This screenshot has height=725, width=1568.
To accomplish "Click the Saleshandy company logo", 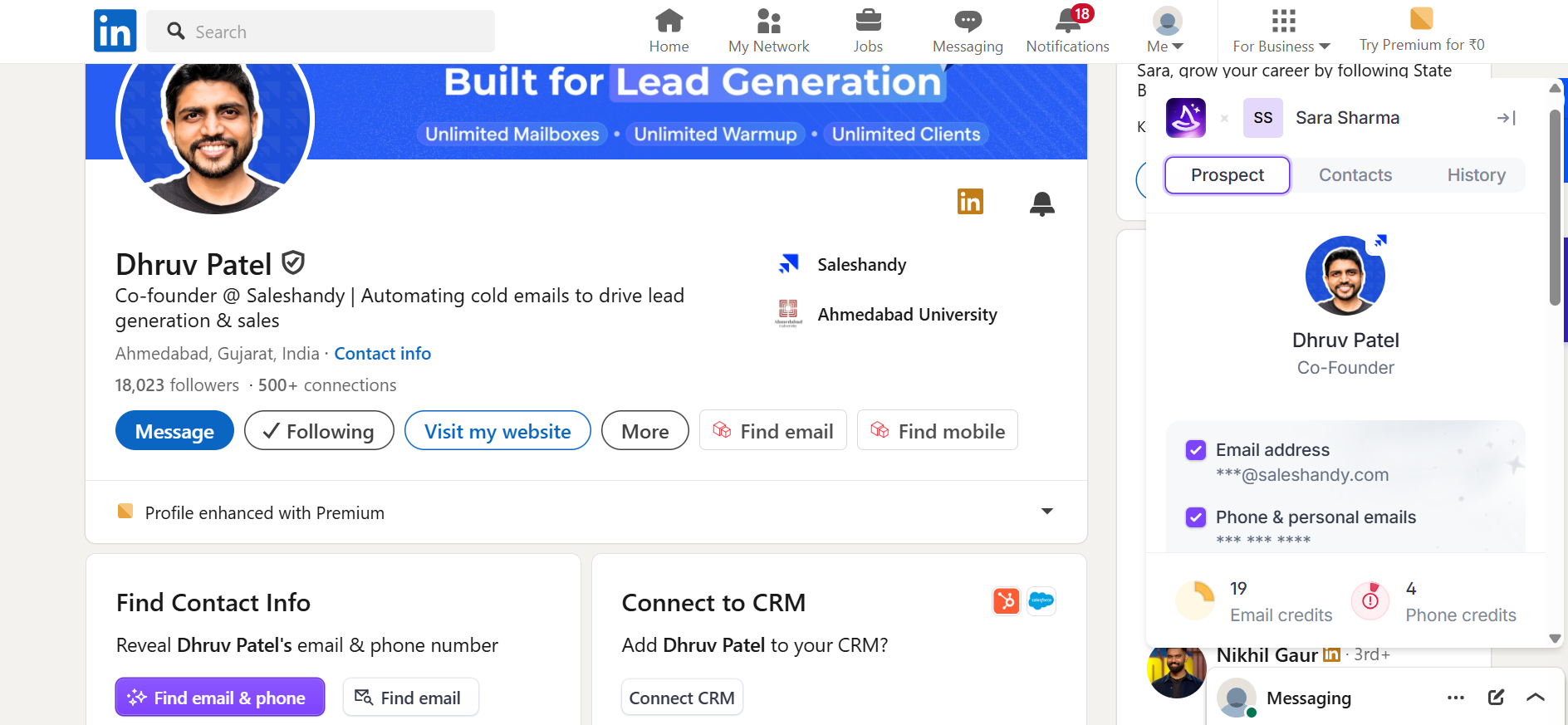I will tap(788, 264).
